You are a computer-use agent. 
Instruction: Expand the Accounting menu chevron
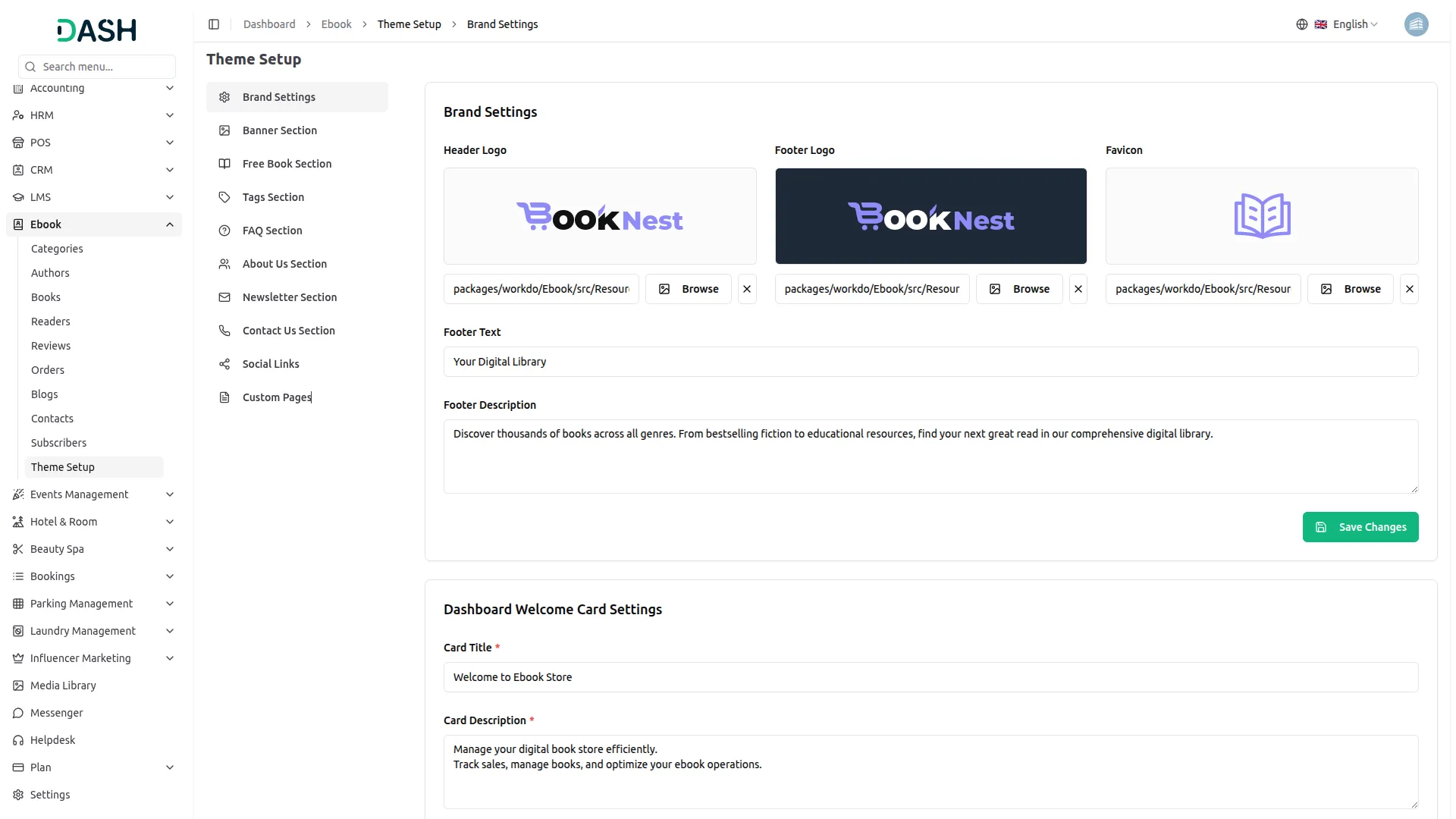pyautogui.click(x=170, y=88)
